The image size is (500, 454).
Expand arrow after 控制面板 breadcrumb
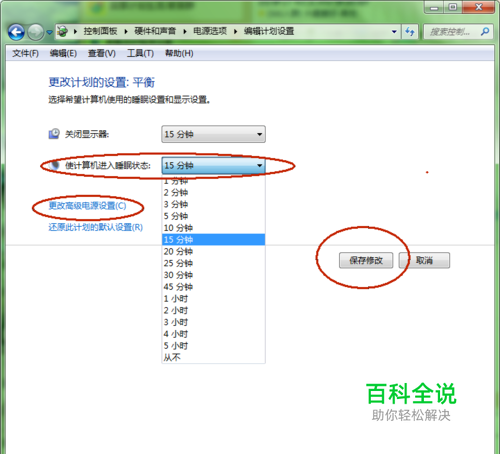pyautogui.click(x=126, y=32)
